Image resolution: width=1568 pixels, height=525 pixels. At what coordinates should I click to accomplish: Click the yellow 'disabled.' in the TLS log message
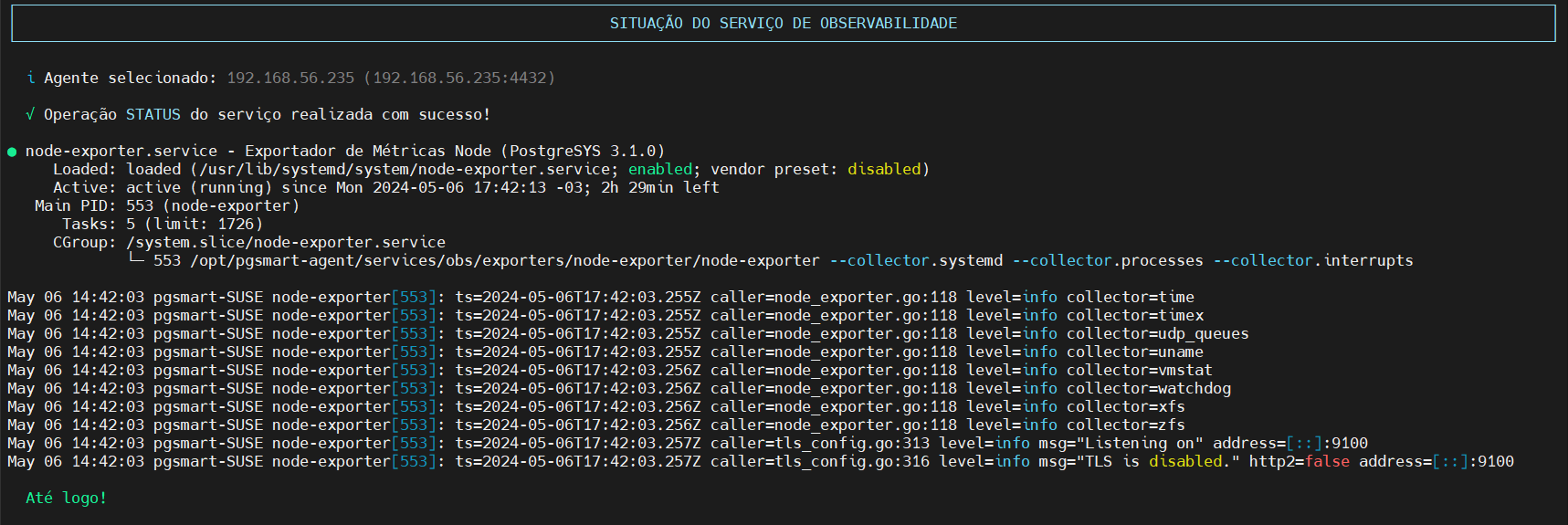point(1190,461)
